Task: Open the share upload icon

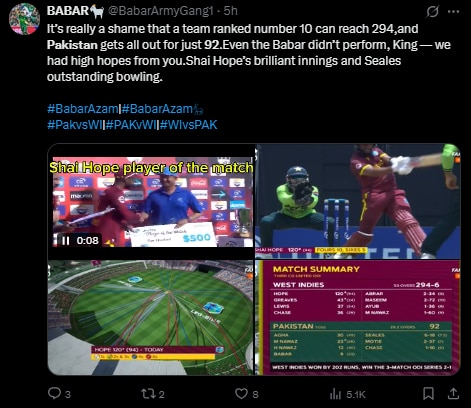Action: pyautogui.click(x=453, y=394)
